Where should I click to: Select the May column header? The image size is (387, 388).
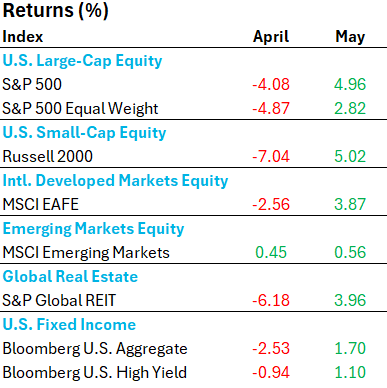tap(350, 37)
